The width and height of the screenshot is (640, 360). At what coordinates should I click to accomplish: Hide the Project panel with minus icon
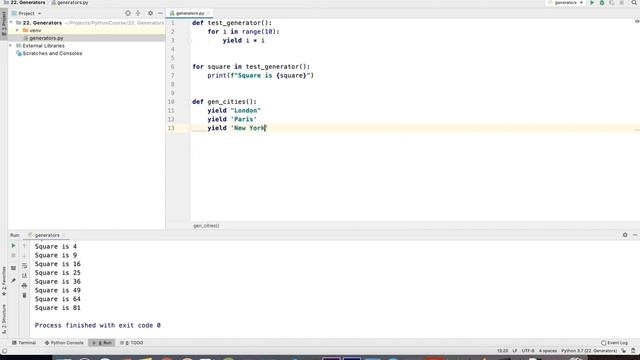pyautogui.click(x=160, y=13)
